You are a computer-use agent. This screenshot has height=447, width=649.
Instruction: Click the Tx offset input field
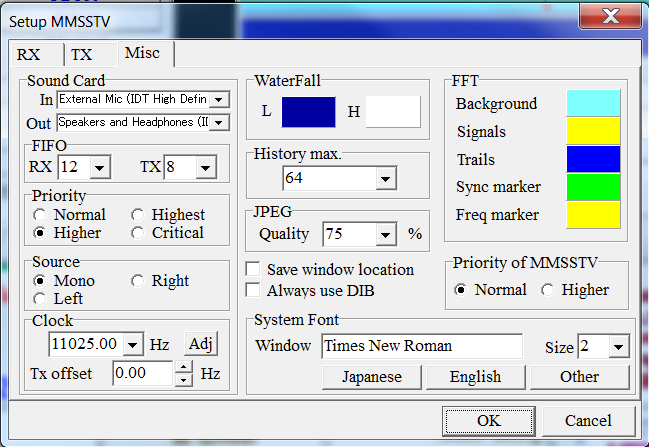tap(142, 373)
